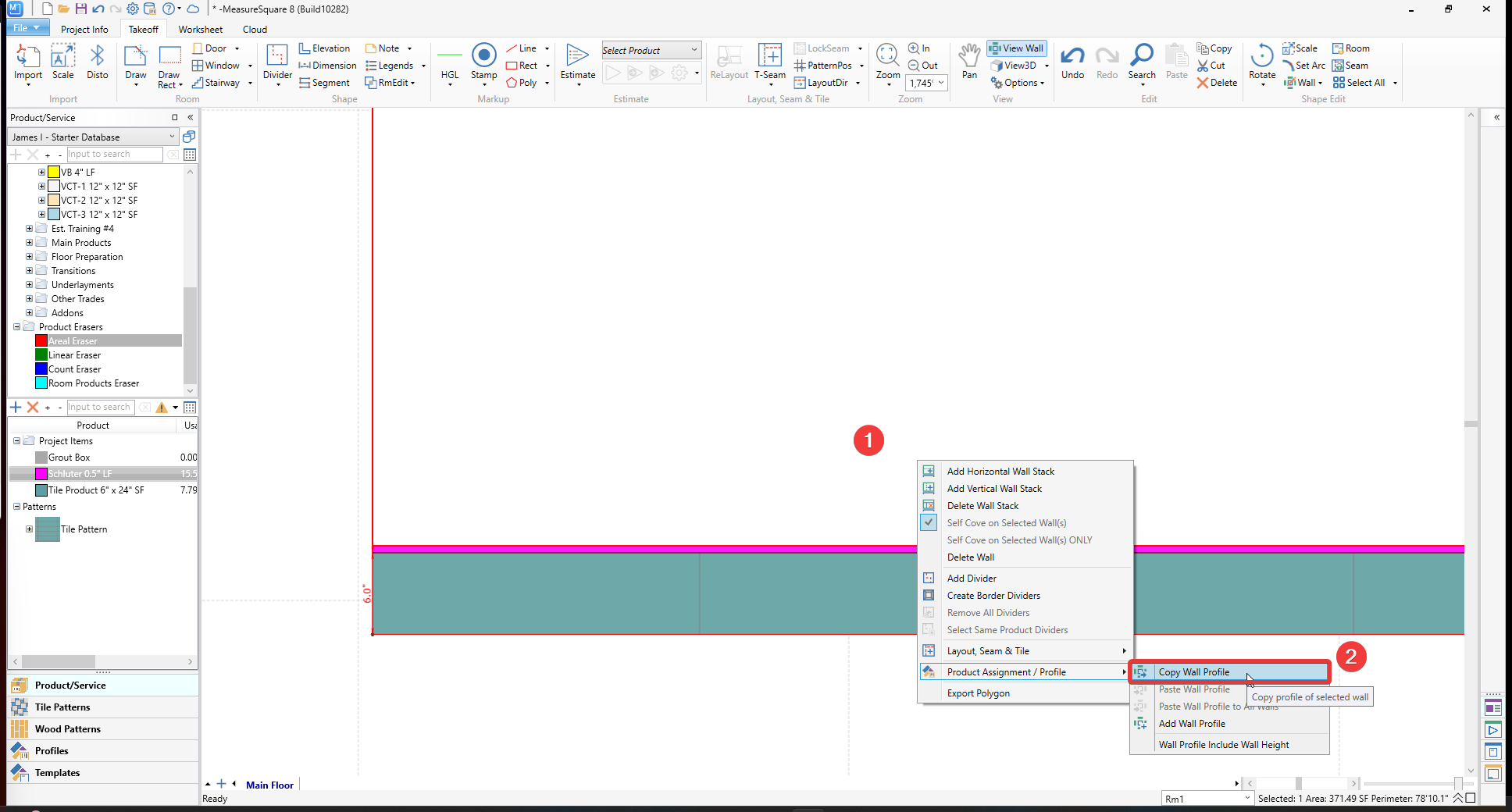Click the product search input field
Viewport: 1512px width, 812px height.
pos(115,155)
